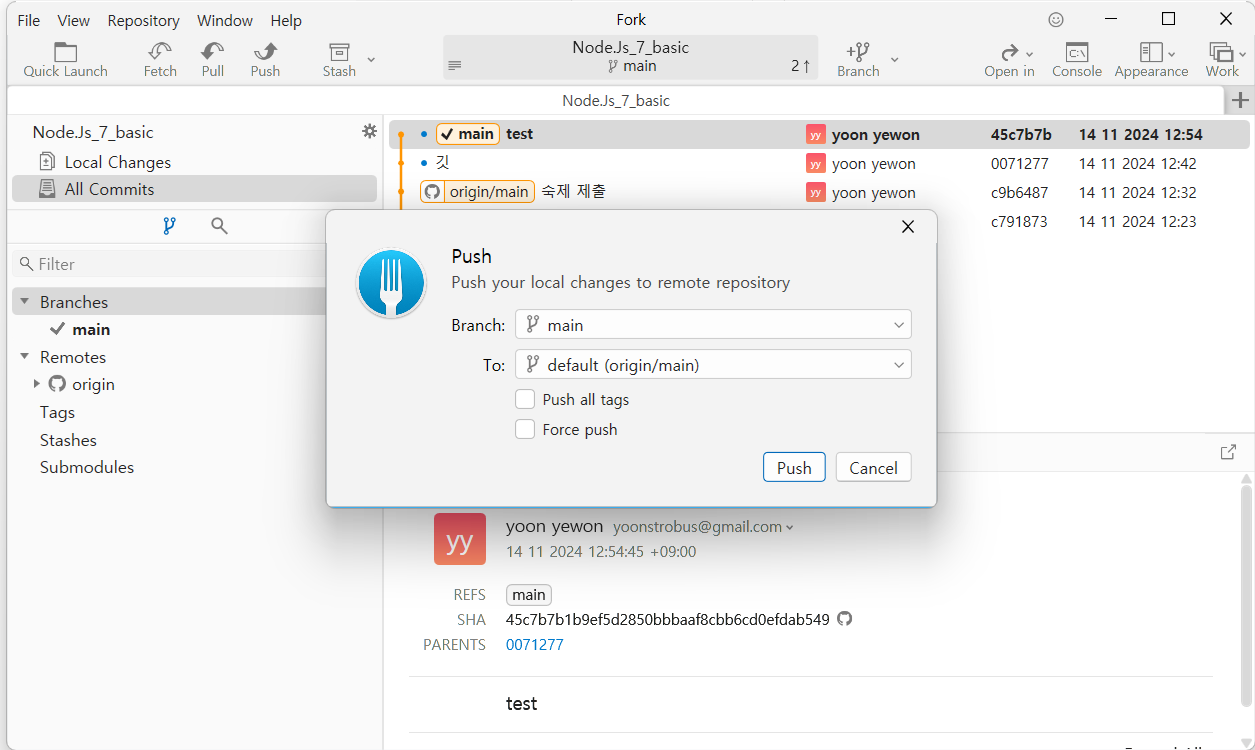Open the Help menu
Screen dimensions: 1255x750
point(286,20)
